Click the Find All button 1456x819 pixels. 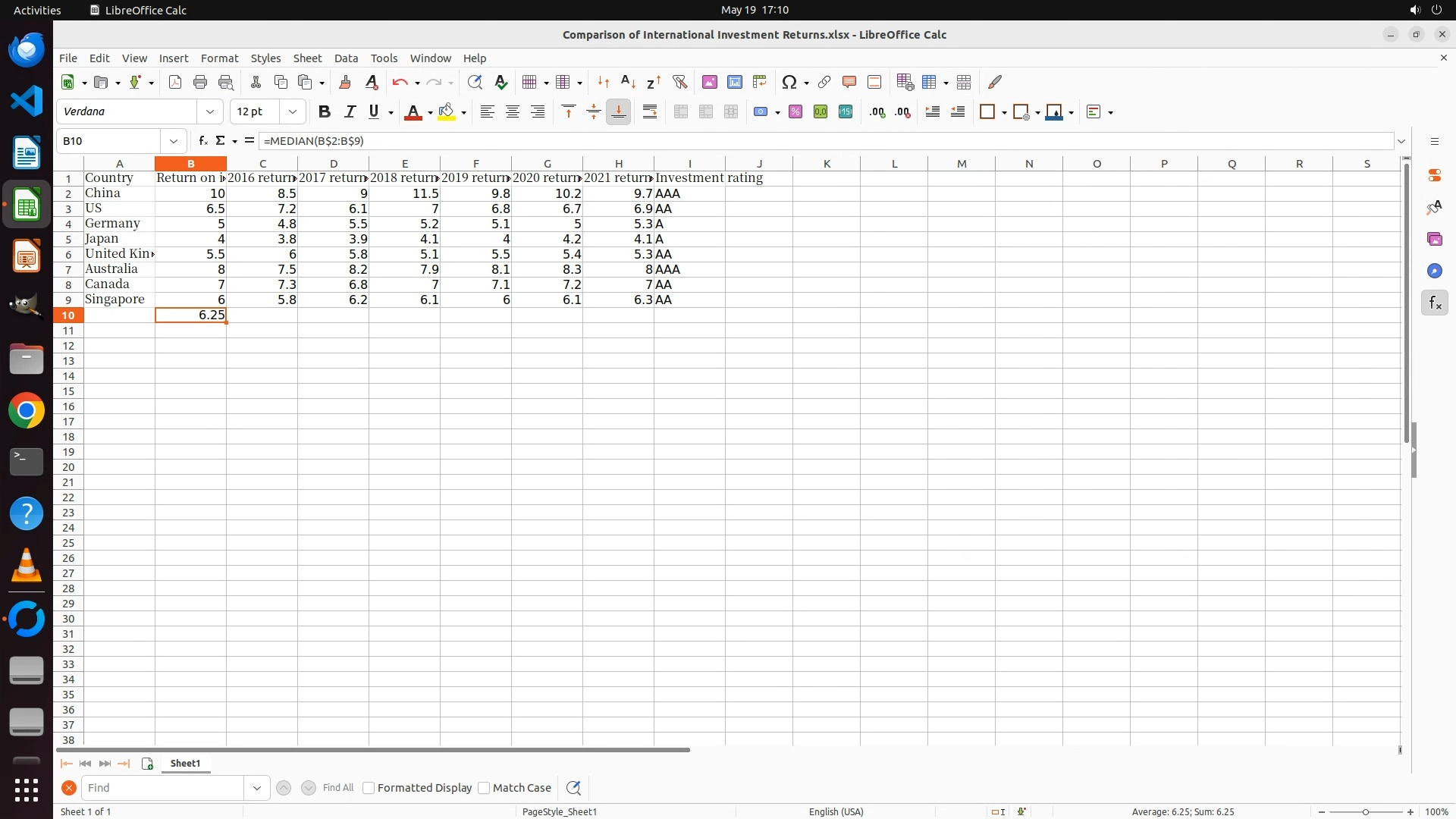337,788
